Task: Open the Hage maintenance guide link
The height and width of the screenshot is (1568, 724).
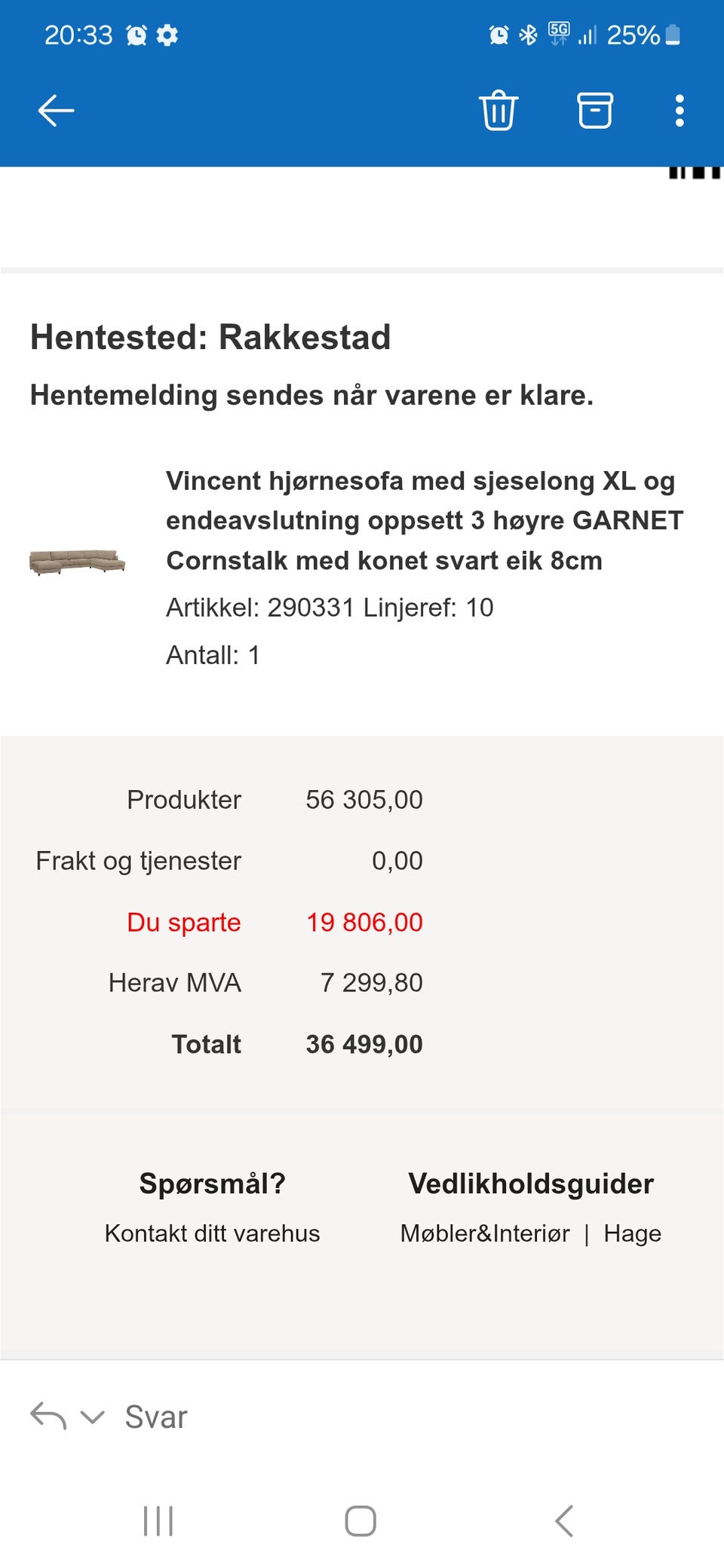Action: click(x=632, y=1234)
